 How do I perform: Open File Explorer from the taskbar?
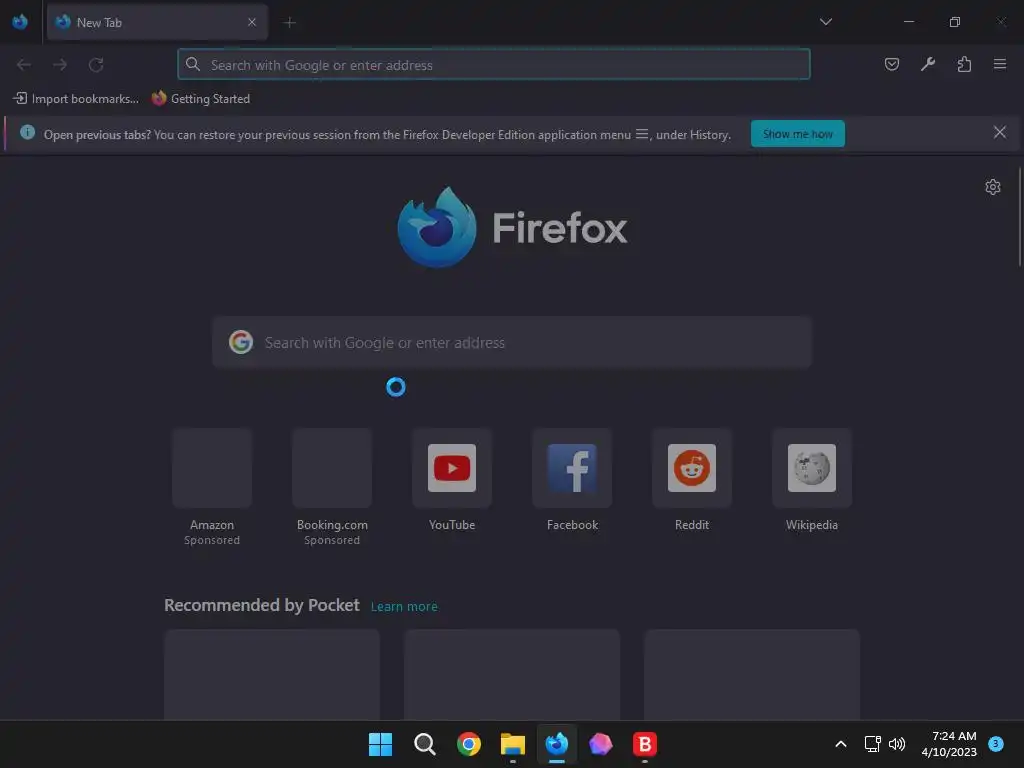[513, 744]
